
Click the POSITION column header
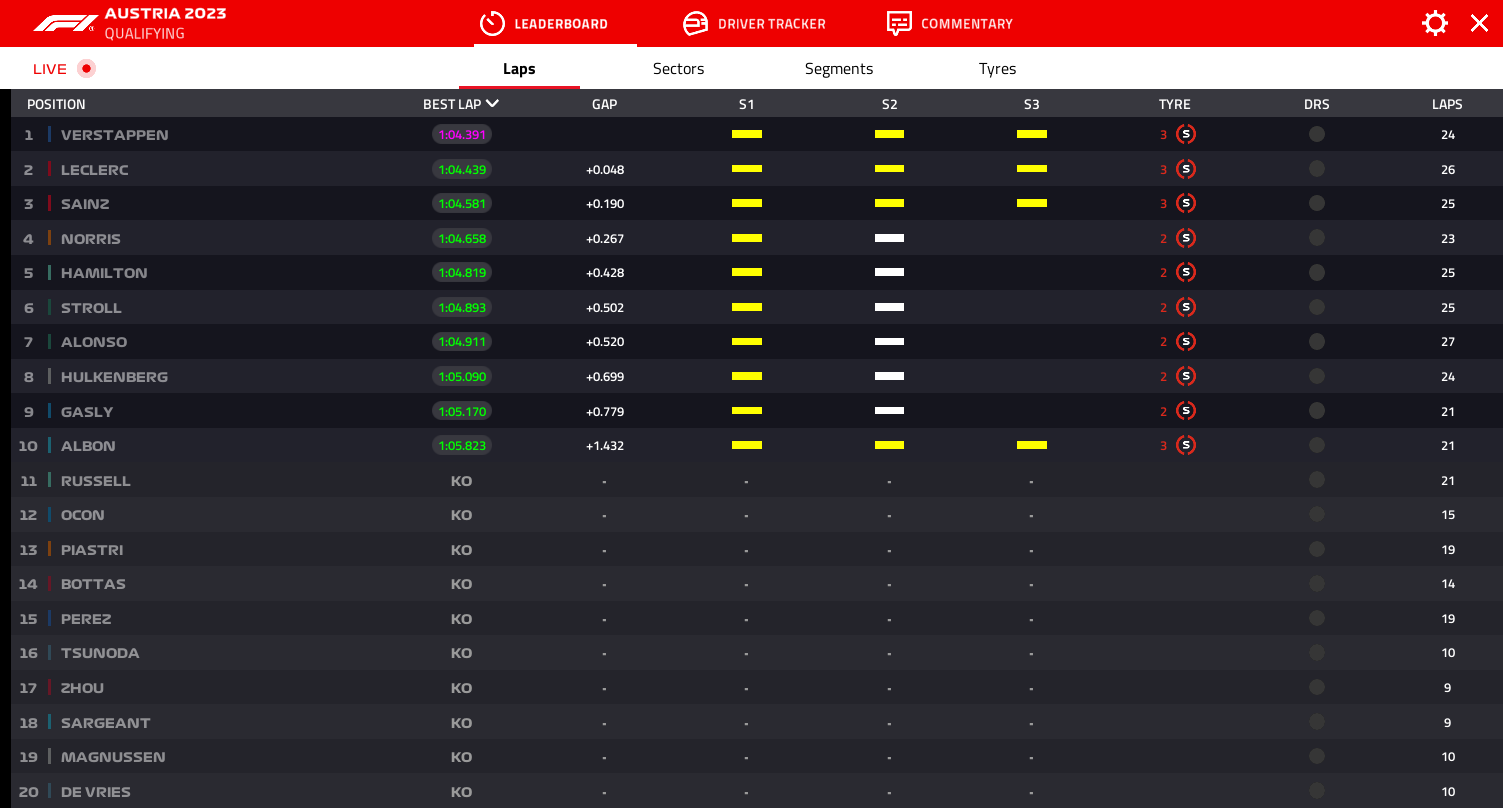click(56, 104)
